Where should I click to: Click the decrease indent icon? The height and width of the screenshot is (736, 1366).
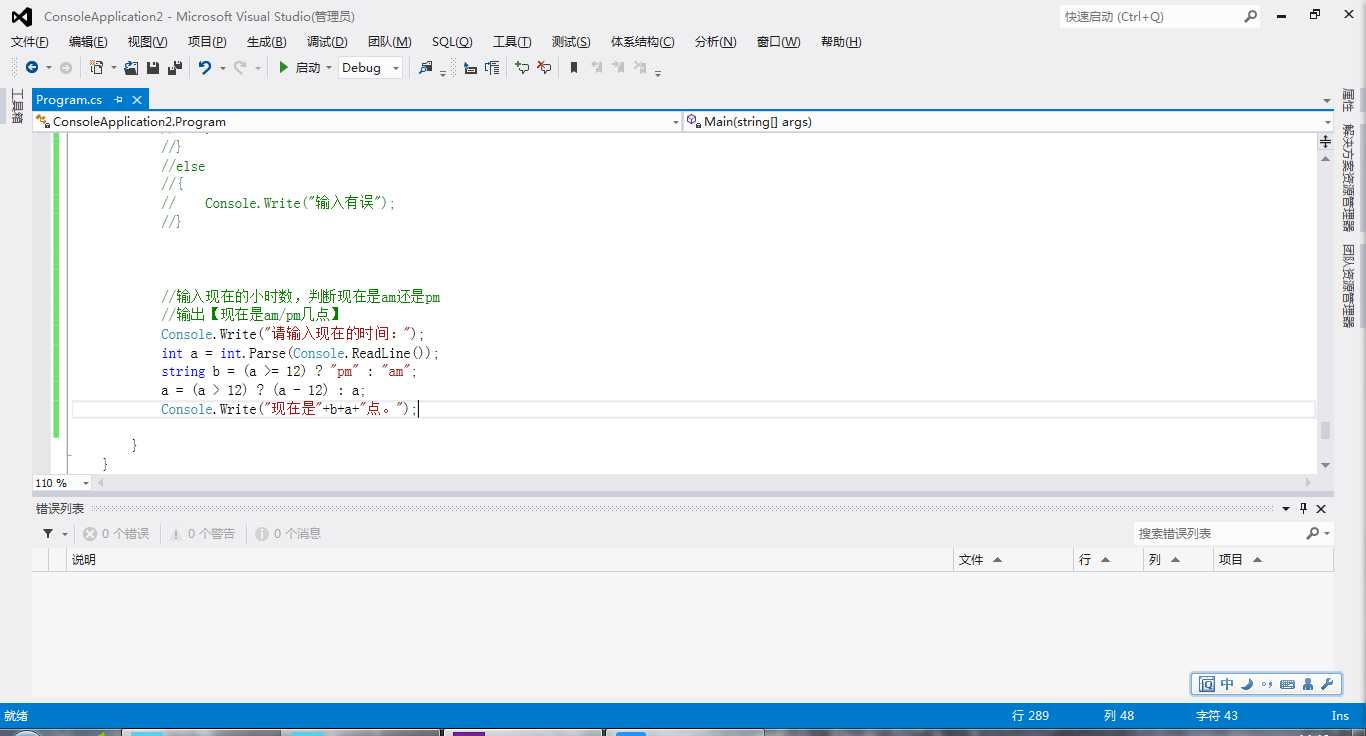pos(470,68)
